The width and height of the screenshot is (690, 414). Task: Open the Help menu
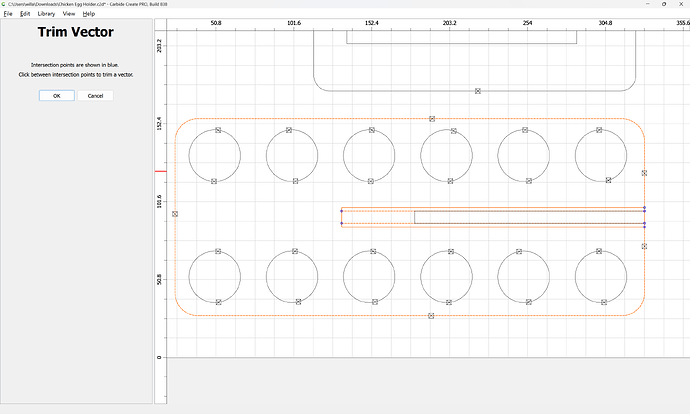[x=89, y=14]
